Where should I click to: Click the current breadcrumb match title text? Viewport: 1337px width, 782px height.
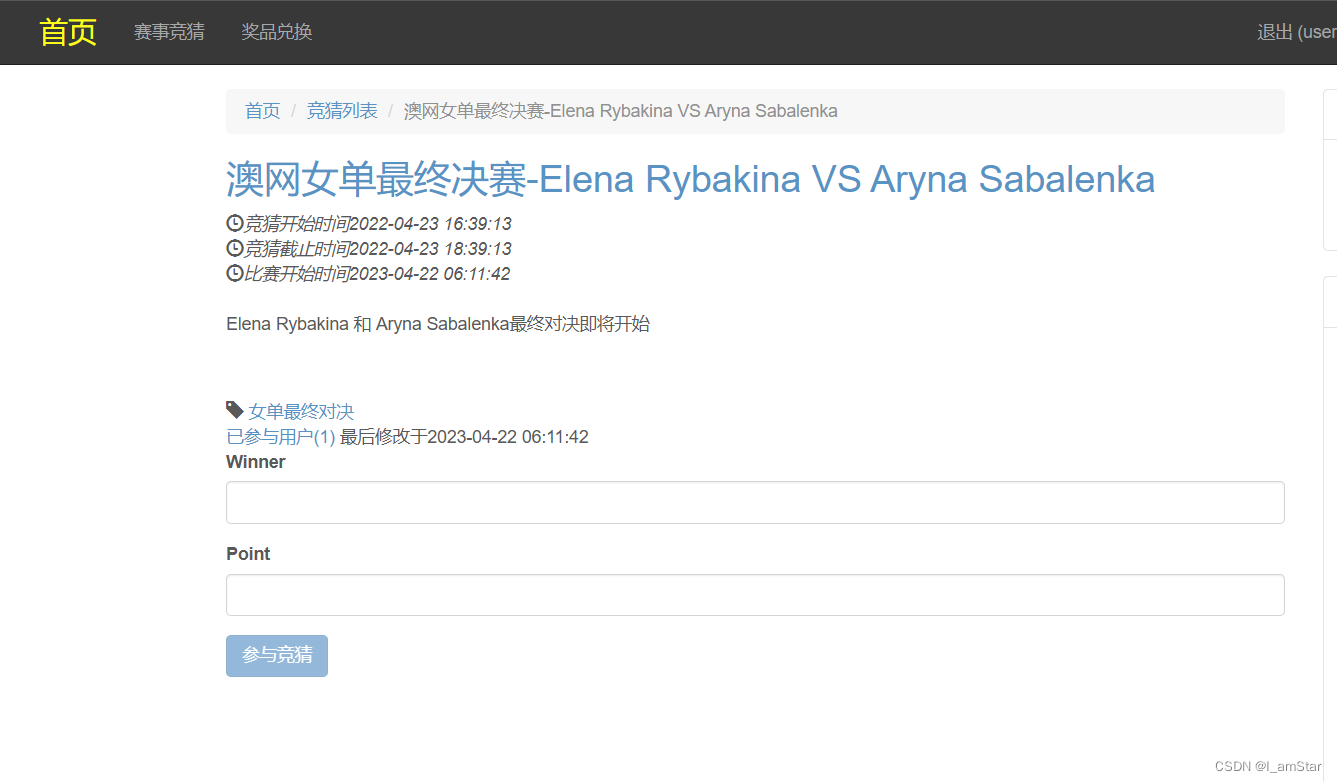click(x=621, y=111)
